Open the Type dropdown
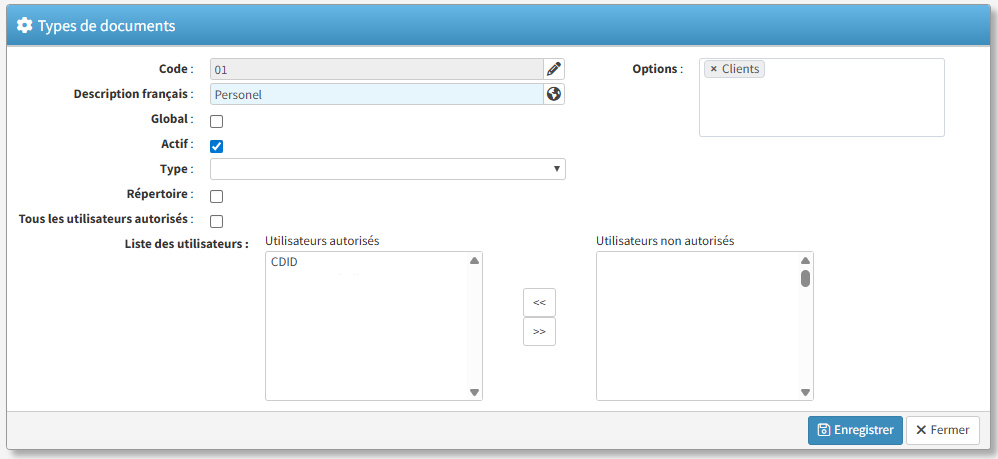This screenshot has height=459, width=998. (387, 169)
